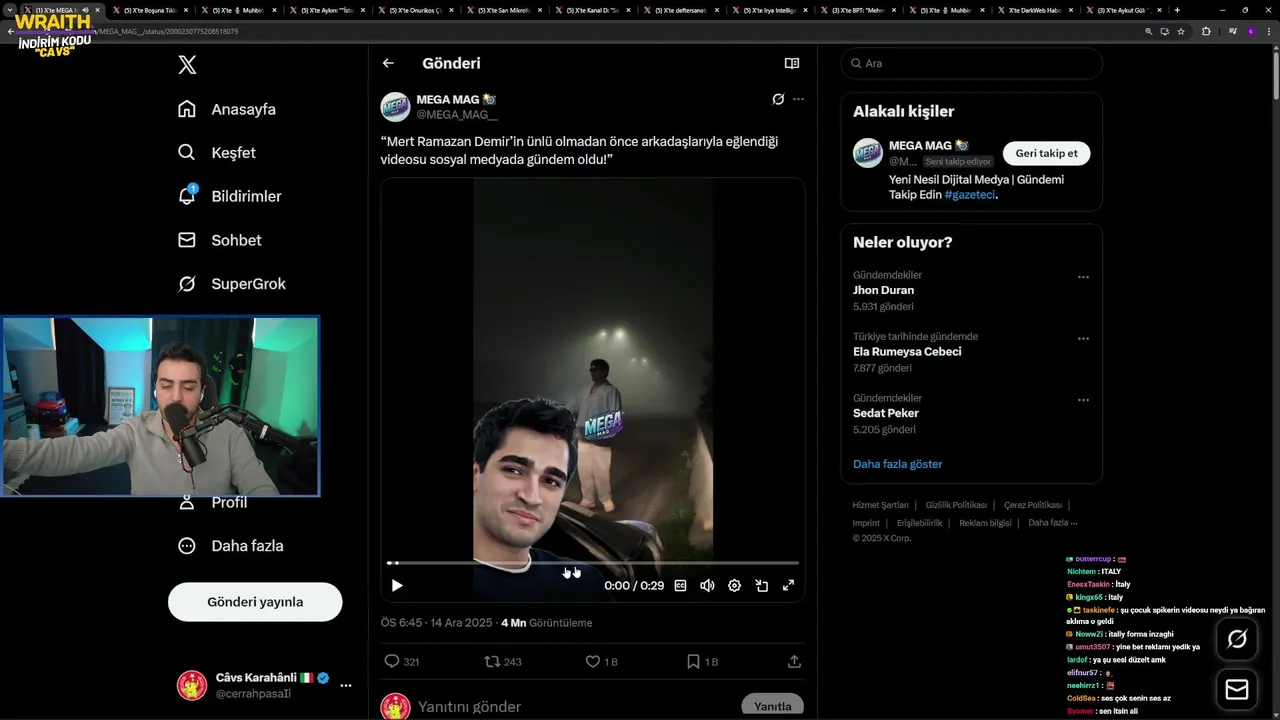Enter fullscreen video mode
Image resolution: width=1280 pixels, height=720 pixels.
click(x=788, y=586)
